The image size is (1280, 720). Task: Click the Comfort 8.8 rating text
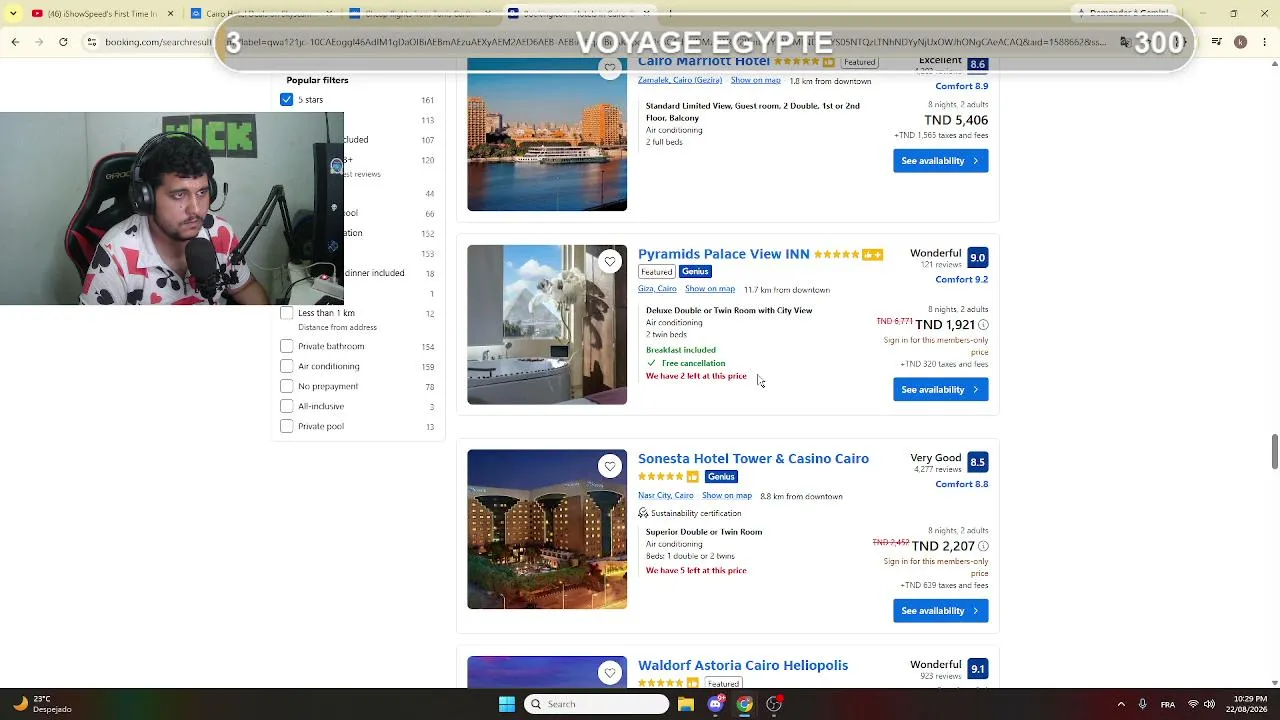pyautogui.click(x=962, y=485)
